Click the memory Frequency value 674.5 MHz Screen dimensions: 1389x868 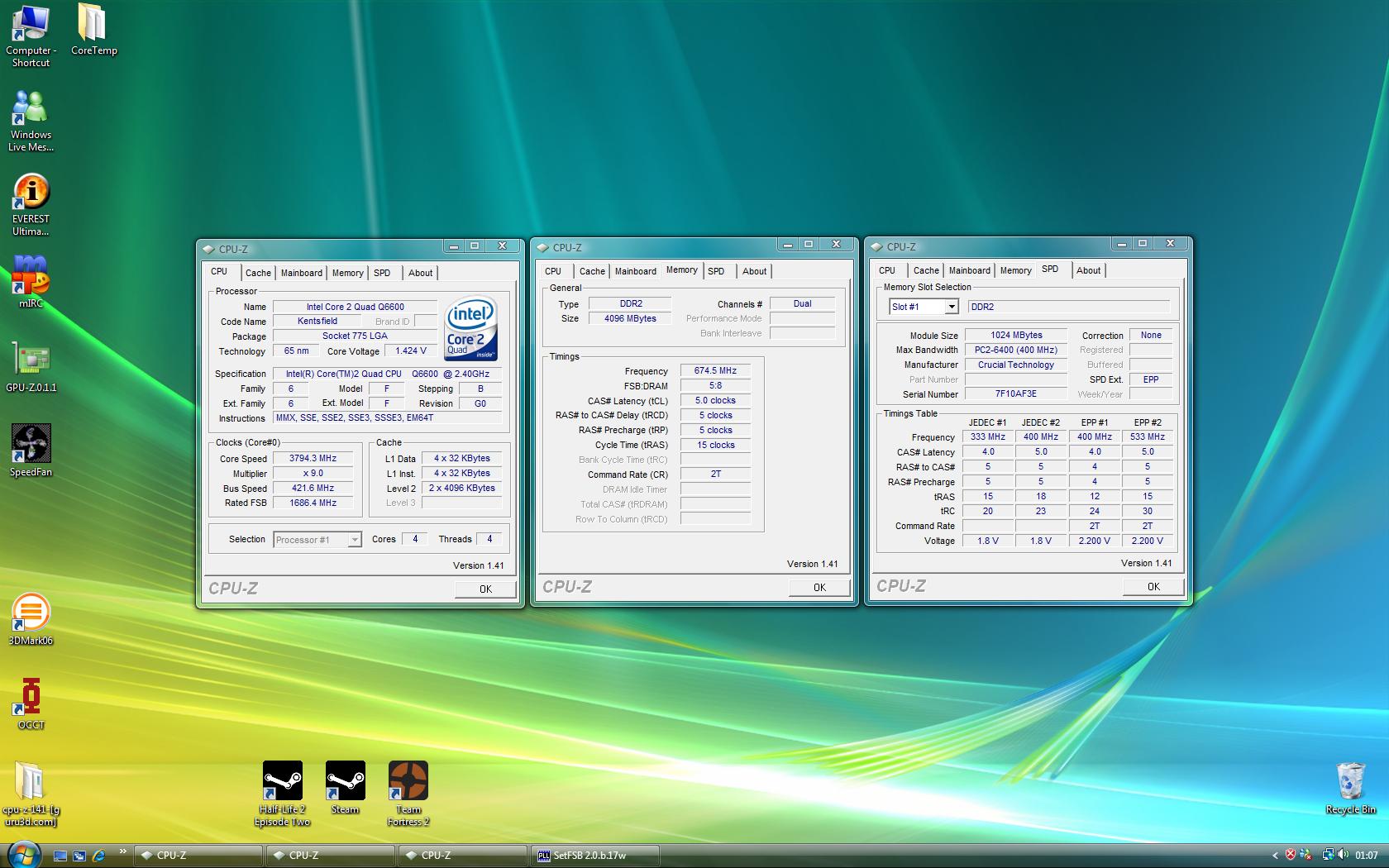715,370
